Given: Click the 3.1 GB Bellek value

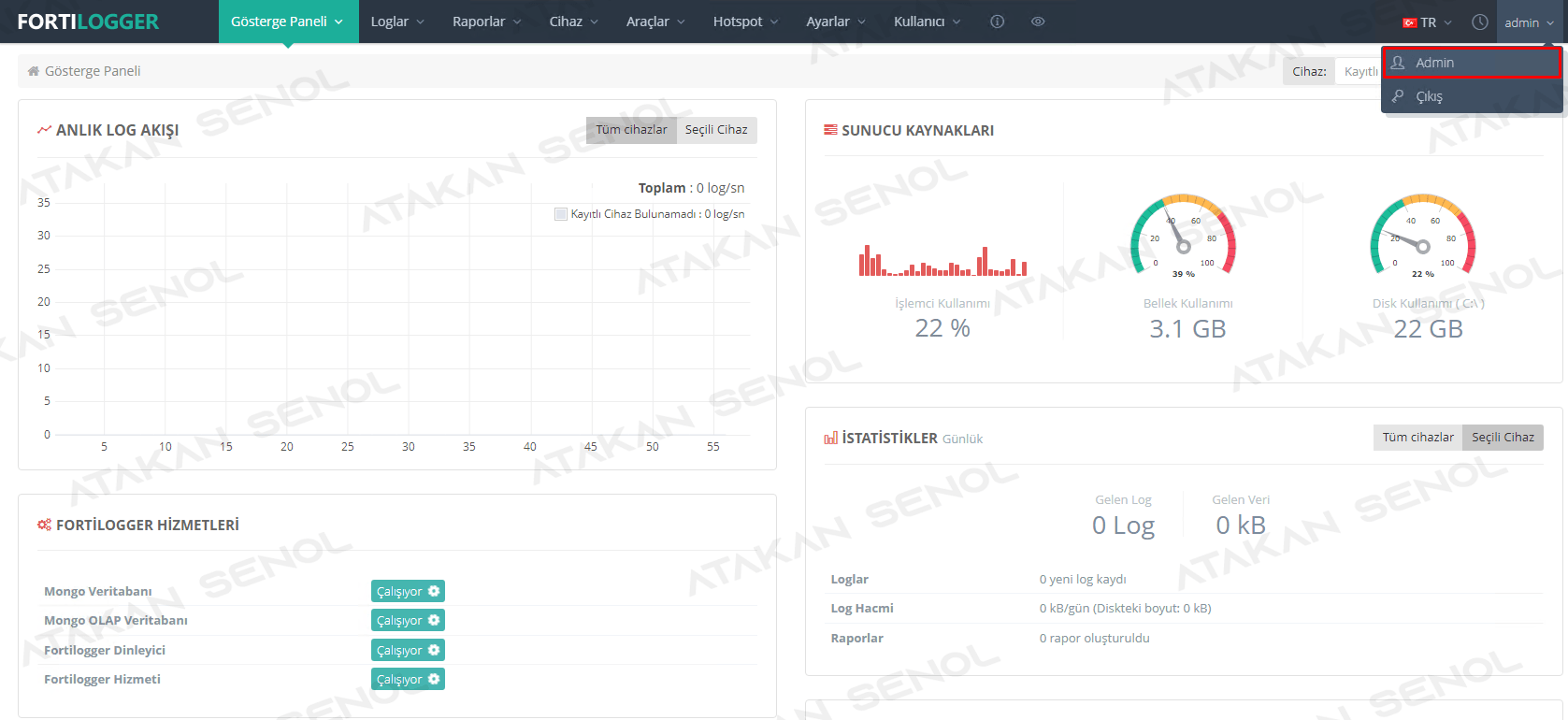Looking at the screenshot, I should click(x=1187, y=329).
